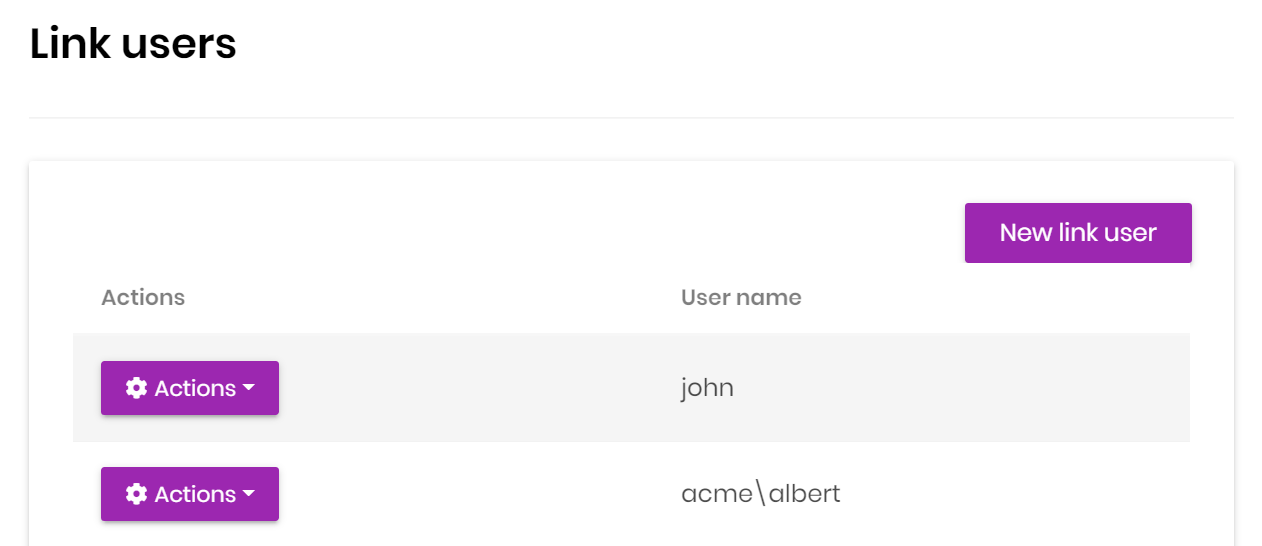Click the Link users page heading
The width and height of the screenshot is (1262, 546).
coord(133,44)
